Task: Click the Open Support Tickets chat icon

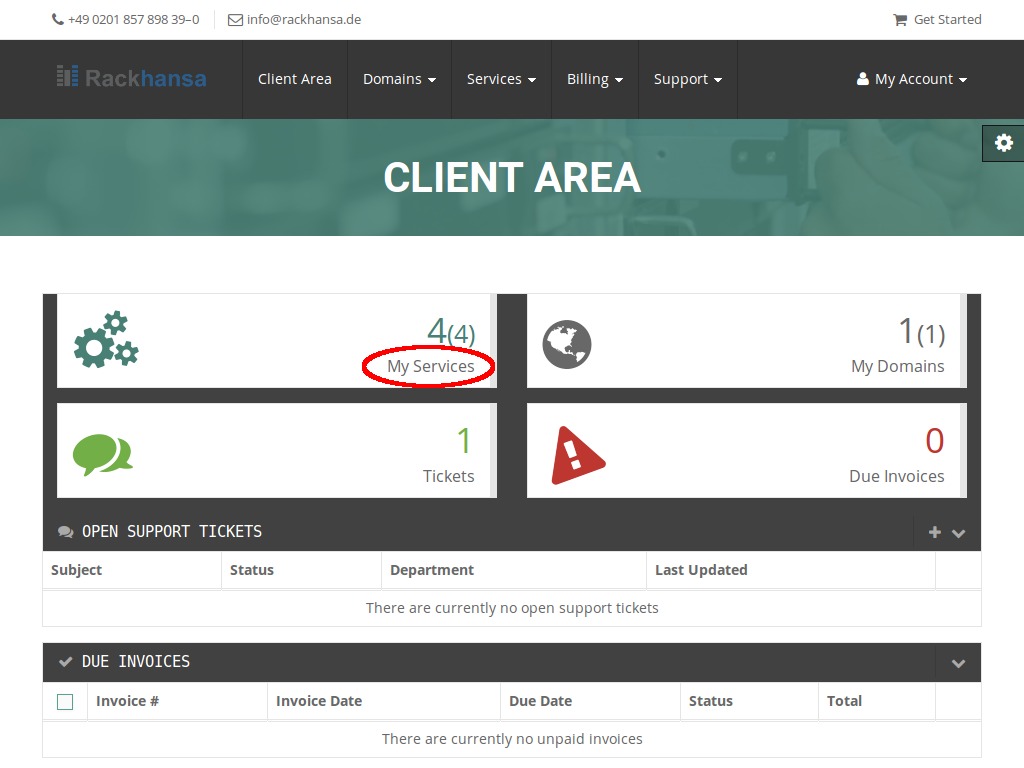Action: pos(65,532)
